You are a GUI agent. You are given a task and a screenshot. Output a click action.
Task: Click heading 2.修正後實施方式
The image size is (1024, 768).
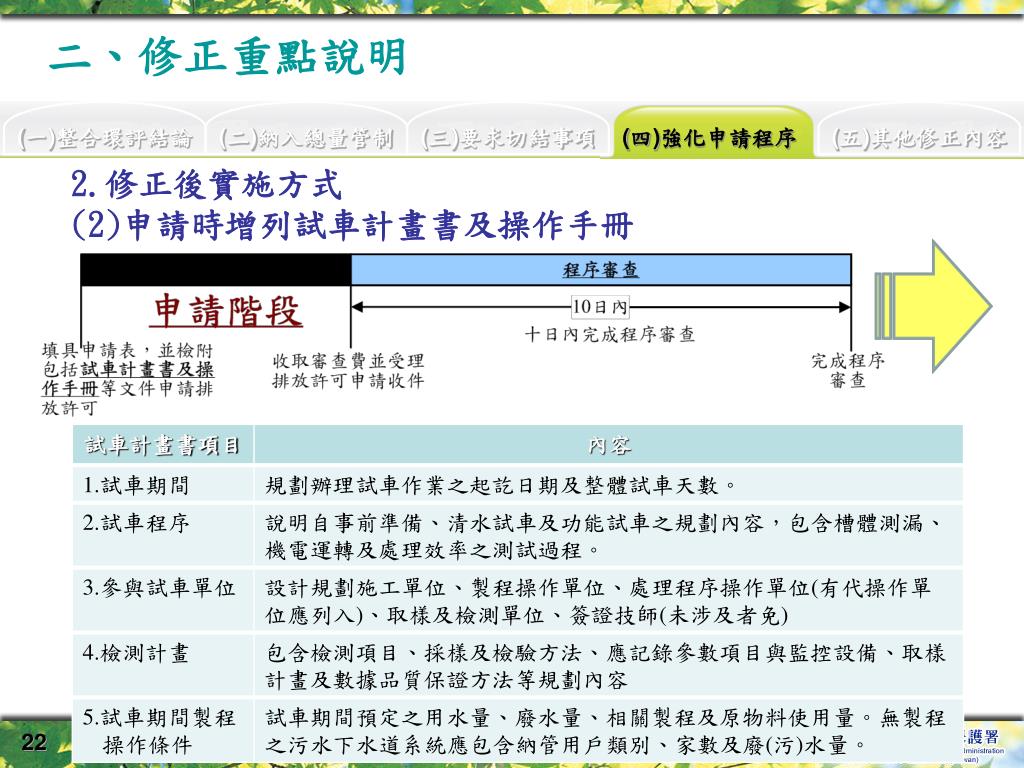coord(206,184)
